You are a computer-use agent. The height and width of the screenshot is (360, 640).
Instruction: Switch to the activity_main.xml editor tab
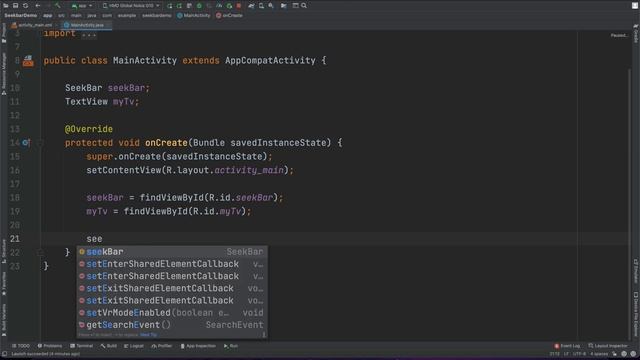[x=32, y=25]
